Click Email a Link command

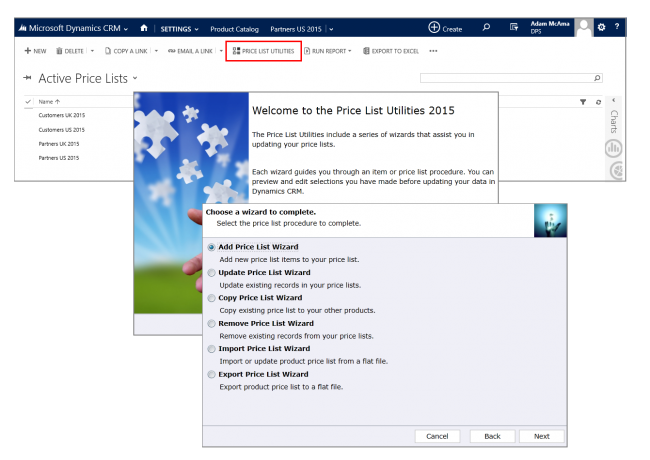pos(190,51)
